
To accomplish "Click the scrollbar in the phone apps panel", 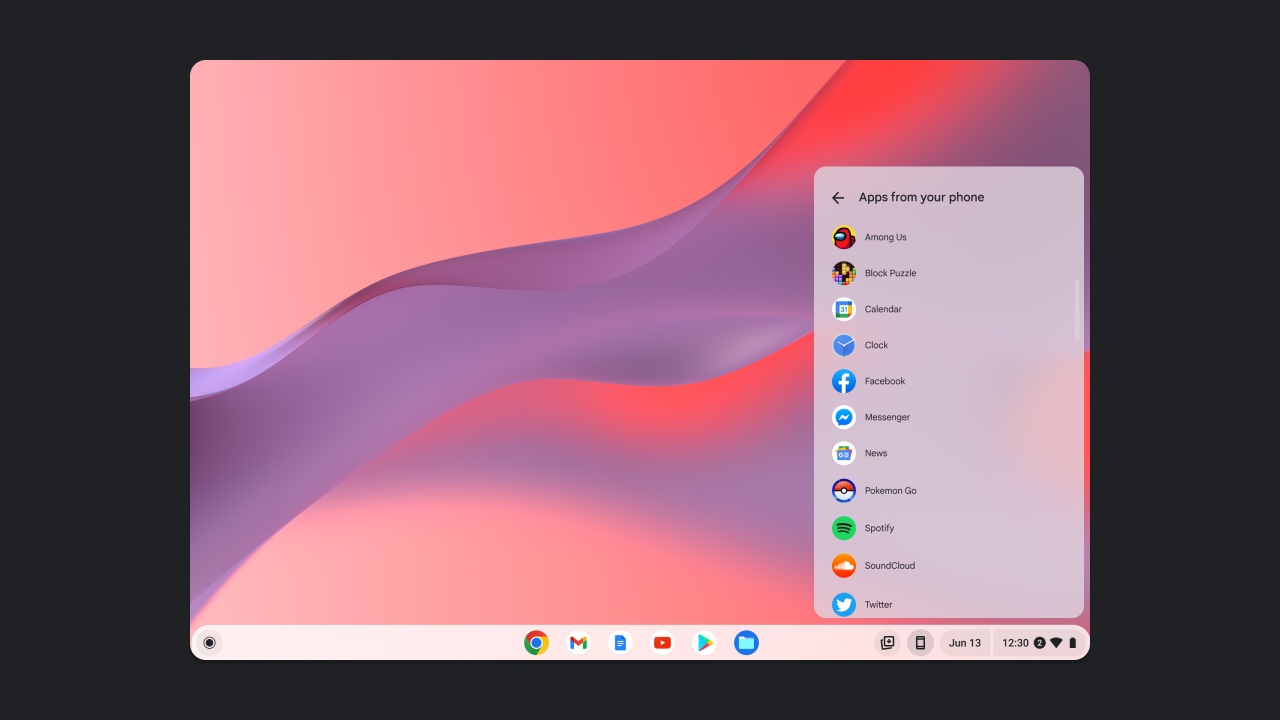I will pyautogui.click(x=1077, y=310).
